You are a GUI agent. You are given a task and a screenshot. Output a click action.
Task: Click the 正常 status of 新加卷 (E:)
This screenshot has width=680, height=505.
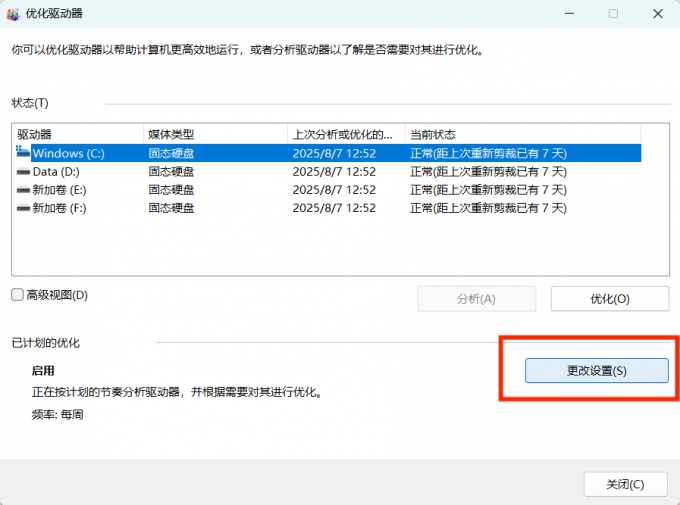[489, 190]
